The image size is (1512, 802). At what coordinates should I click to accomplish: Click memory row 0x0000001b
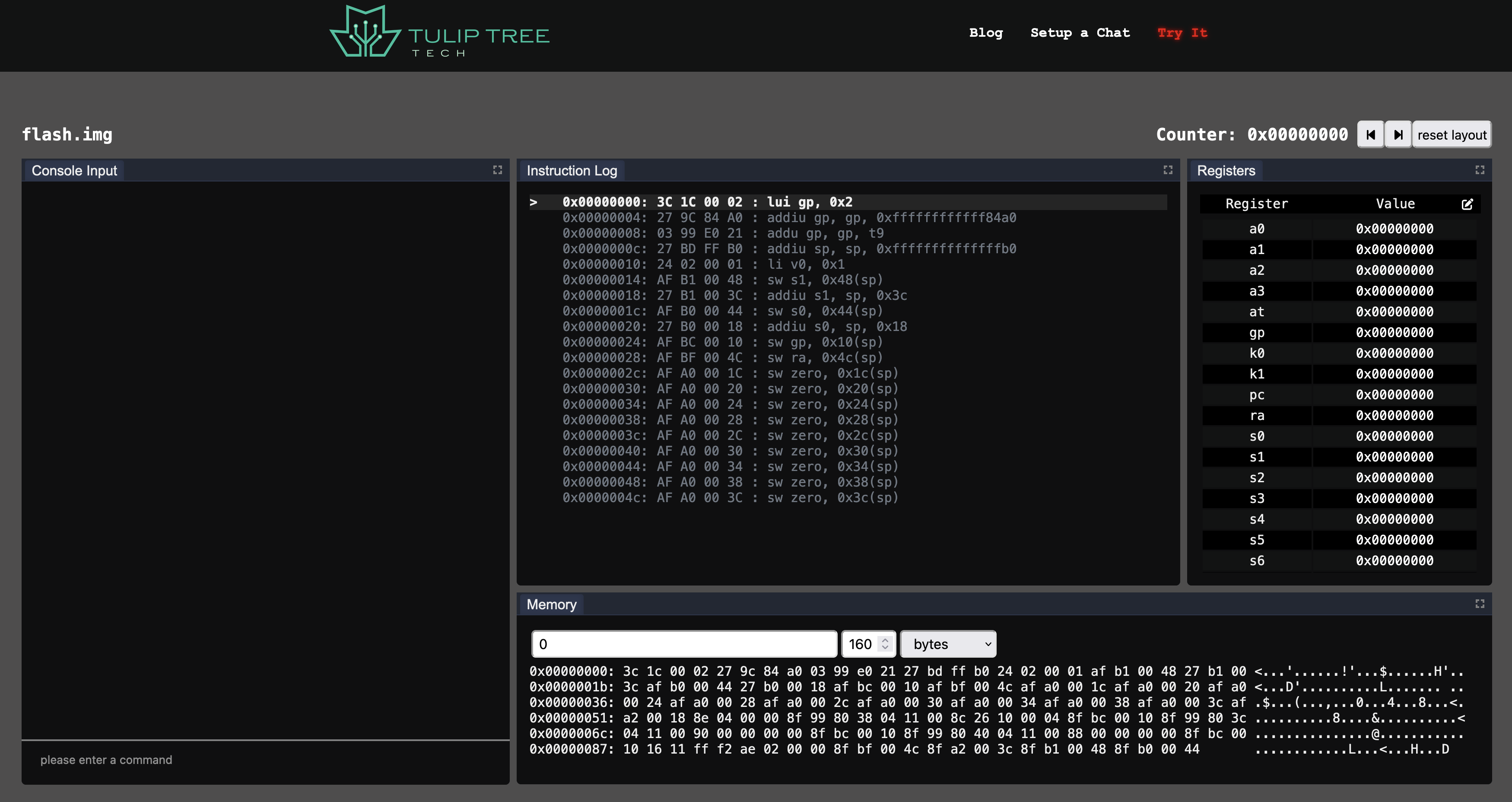997,687
